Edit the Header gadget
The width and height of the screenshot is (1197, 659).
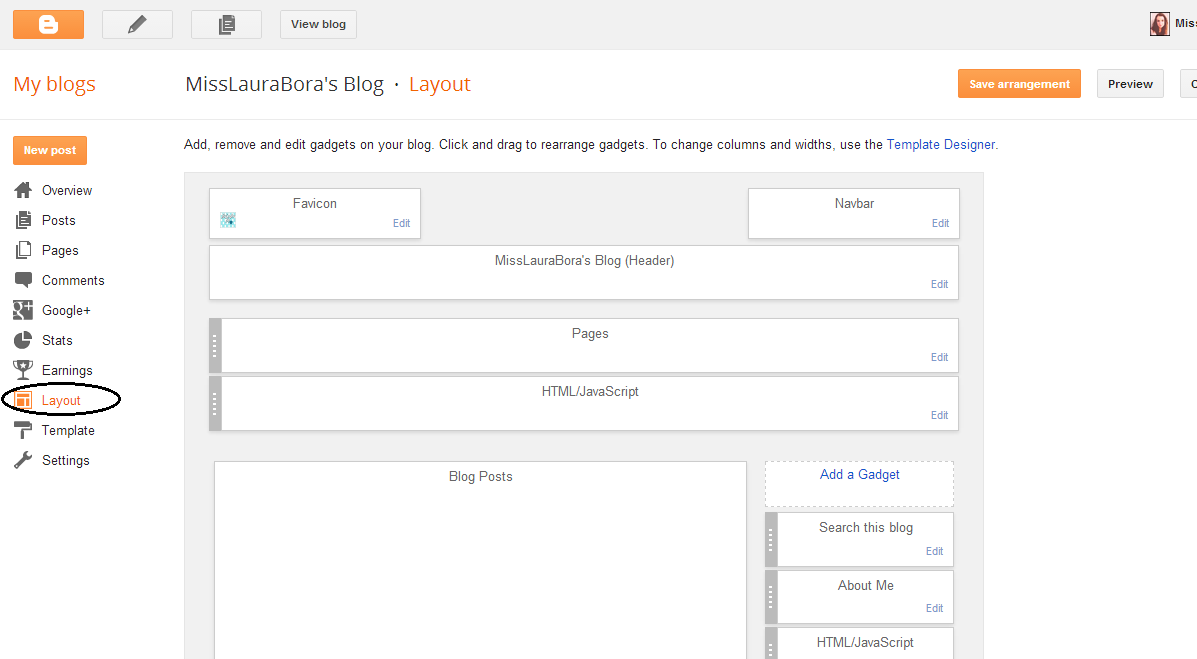939,284
